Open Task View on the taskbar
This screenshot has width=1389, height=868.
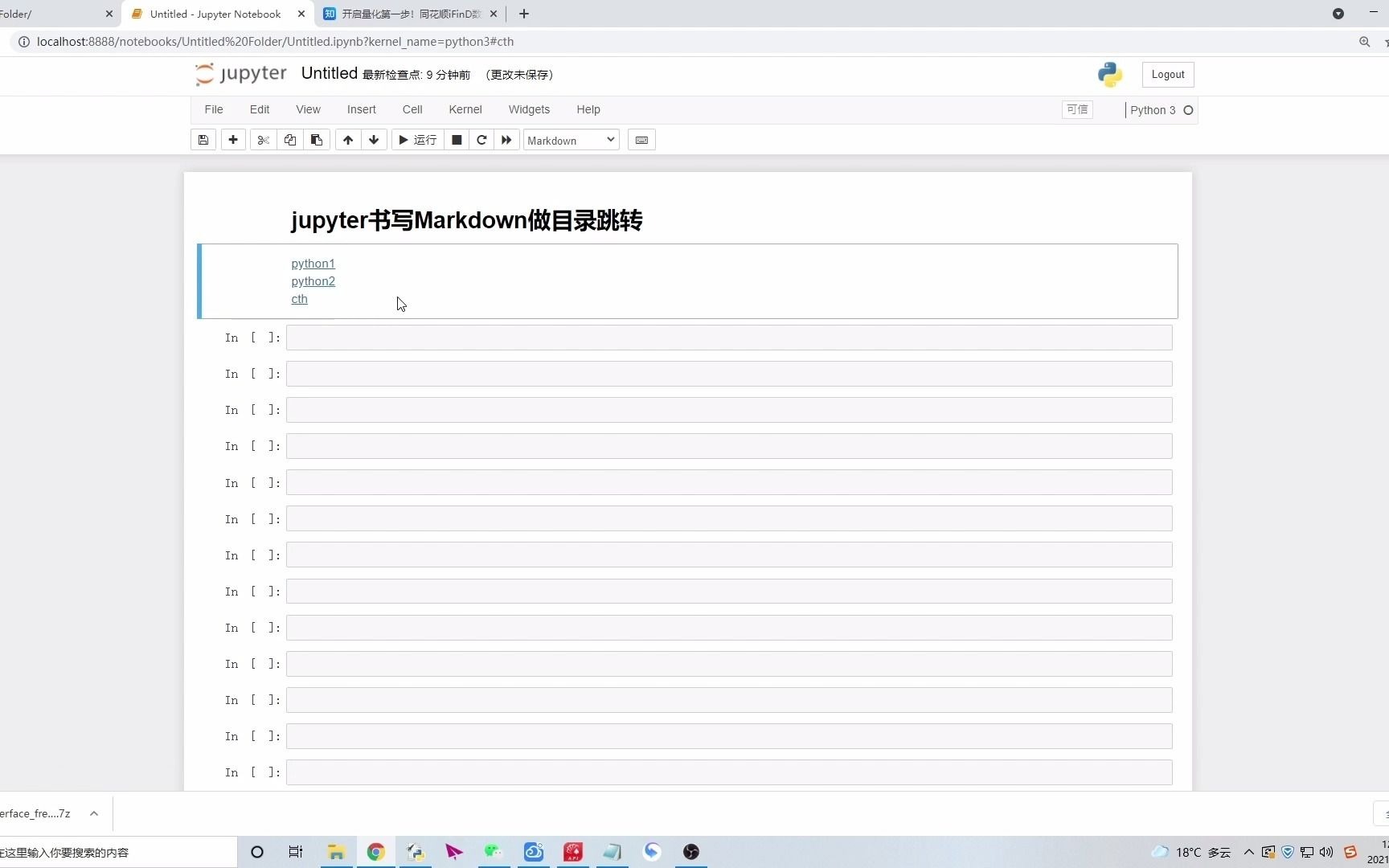296,852
